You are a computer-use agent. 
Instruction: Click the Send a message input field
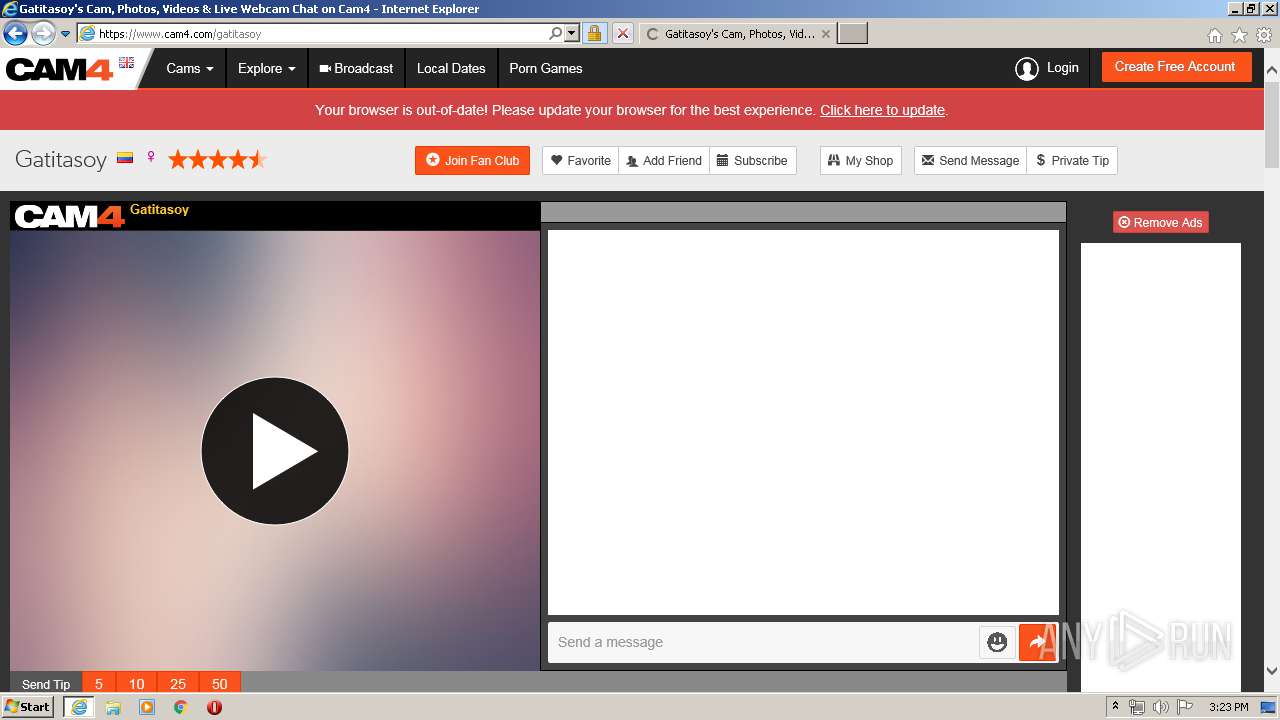763,642
